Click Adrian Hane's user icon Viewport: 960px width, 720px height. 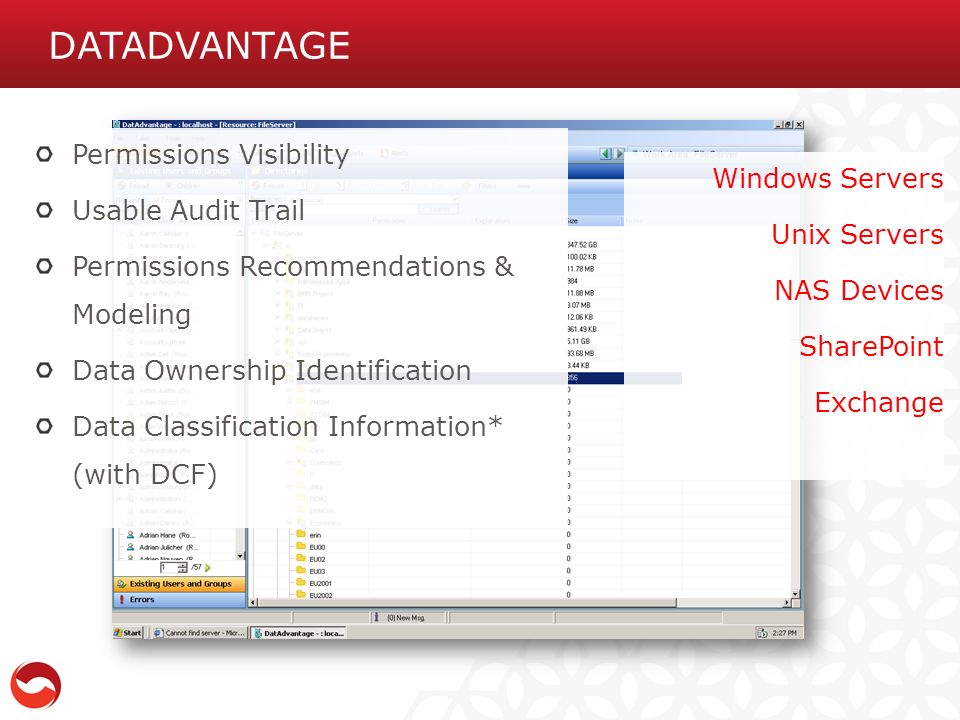click(x=130, y=534)
